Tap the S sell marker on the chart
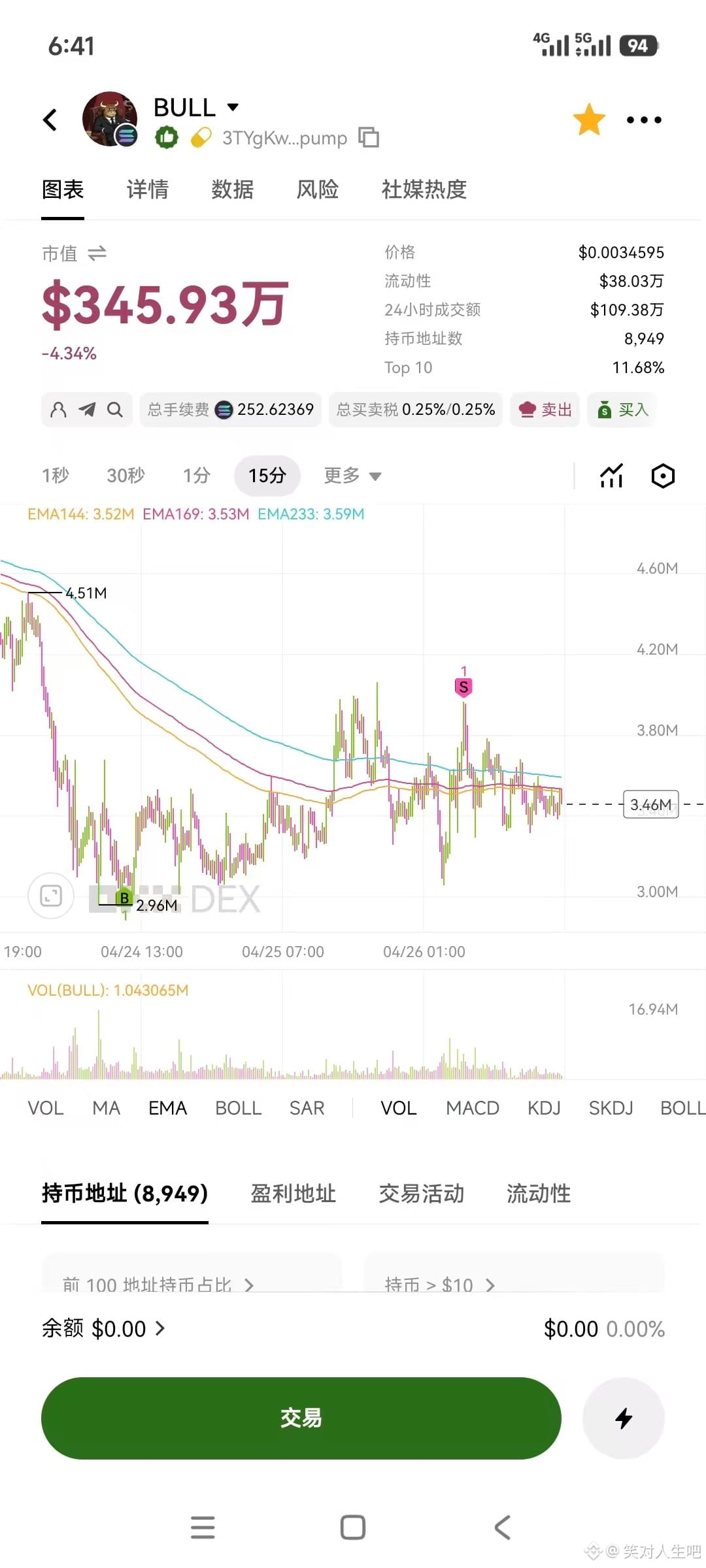 click(x=463, y=687)
